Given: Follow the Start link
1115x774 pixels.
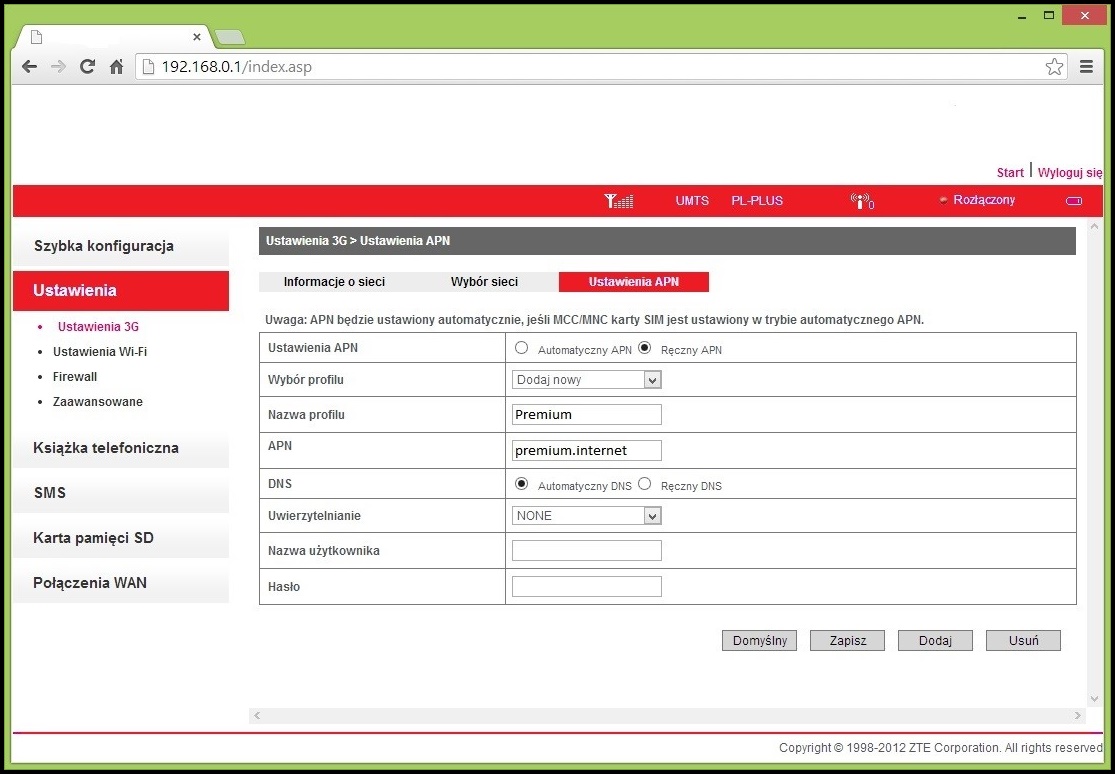Looking at the screenshot, I should pyautogui.click(x=1010, y=173).
